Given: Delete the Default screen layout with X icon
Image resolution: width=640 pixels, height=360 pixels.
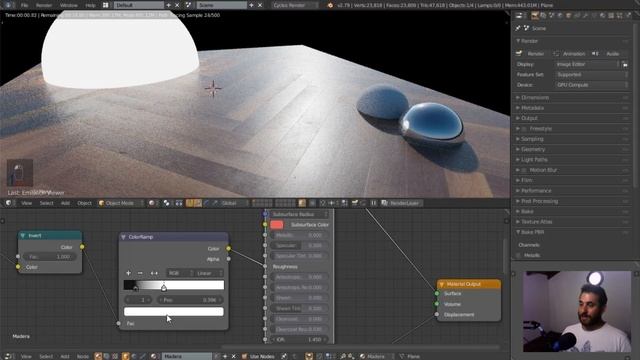Looking at the screenshot, I should (177, 5).
